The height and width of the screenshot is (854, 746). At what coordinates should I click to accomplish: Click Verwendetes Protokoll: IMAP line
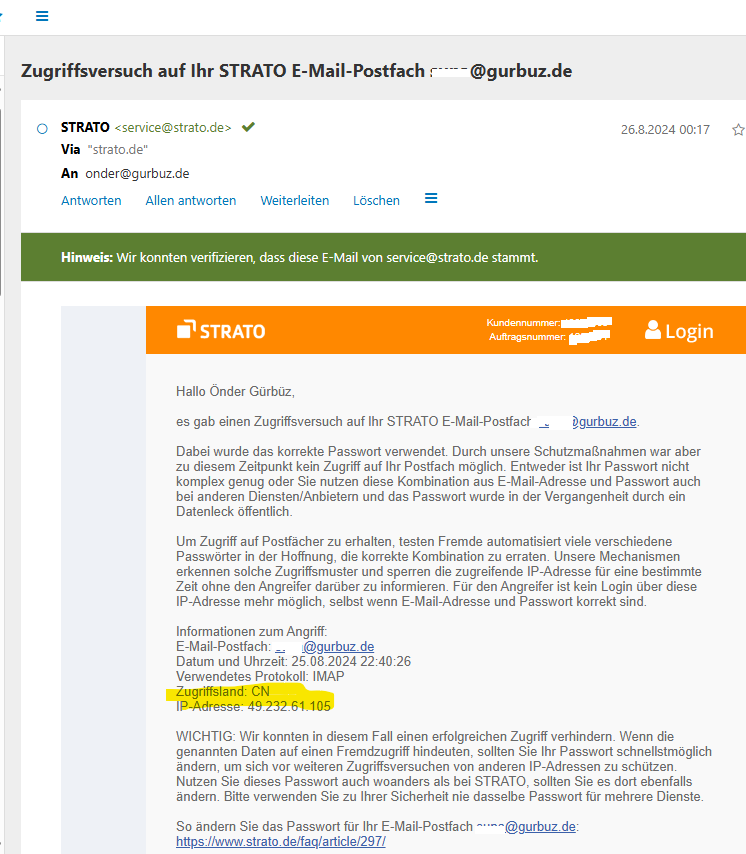point(260,676)
